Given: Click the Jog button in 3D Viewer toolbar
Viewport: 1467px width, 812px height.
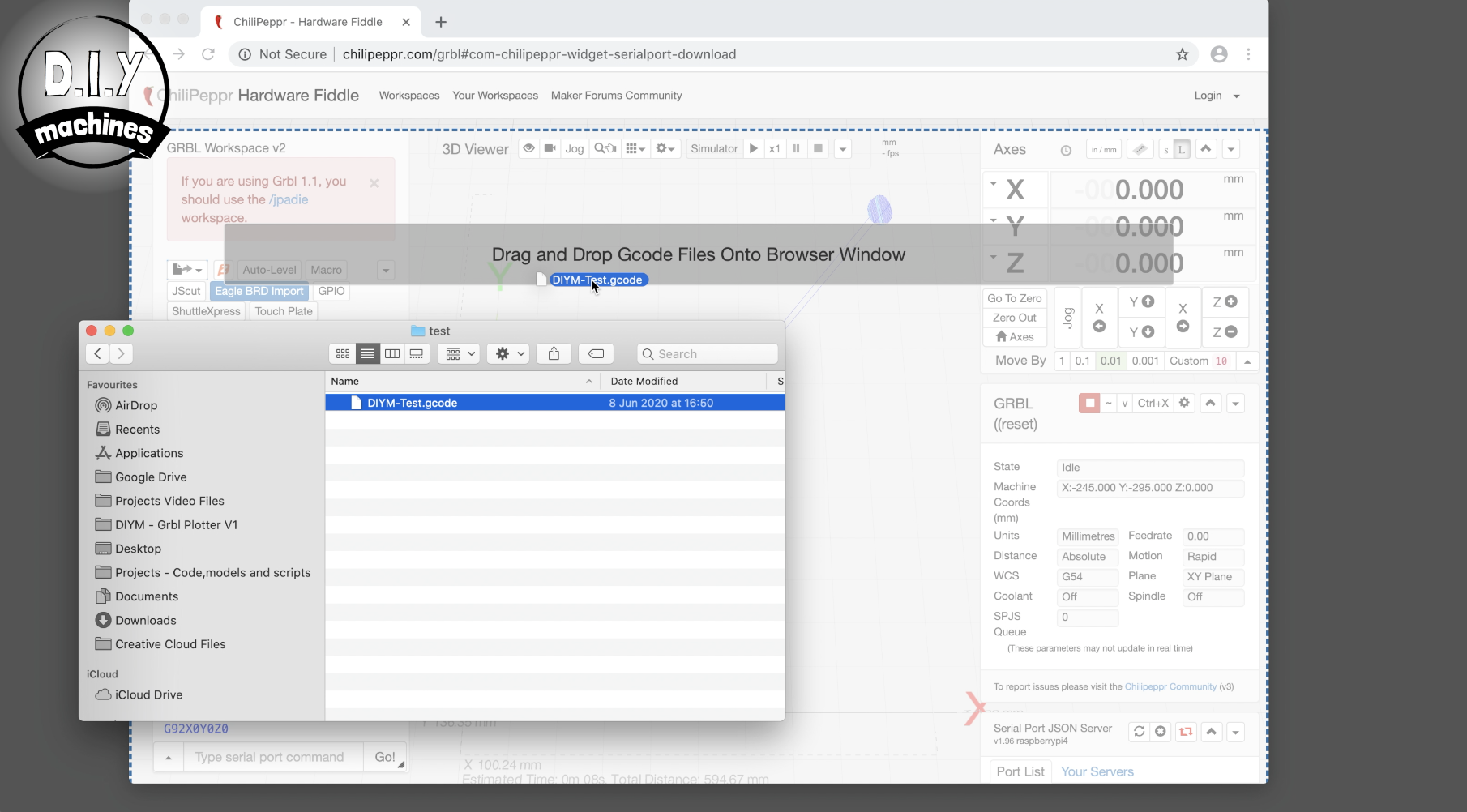Looking at the screenshot, I should [575, 148].
